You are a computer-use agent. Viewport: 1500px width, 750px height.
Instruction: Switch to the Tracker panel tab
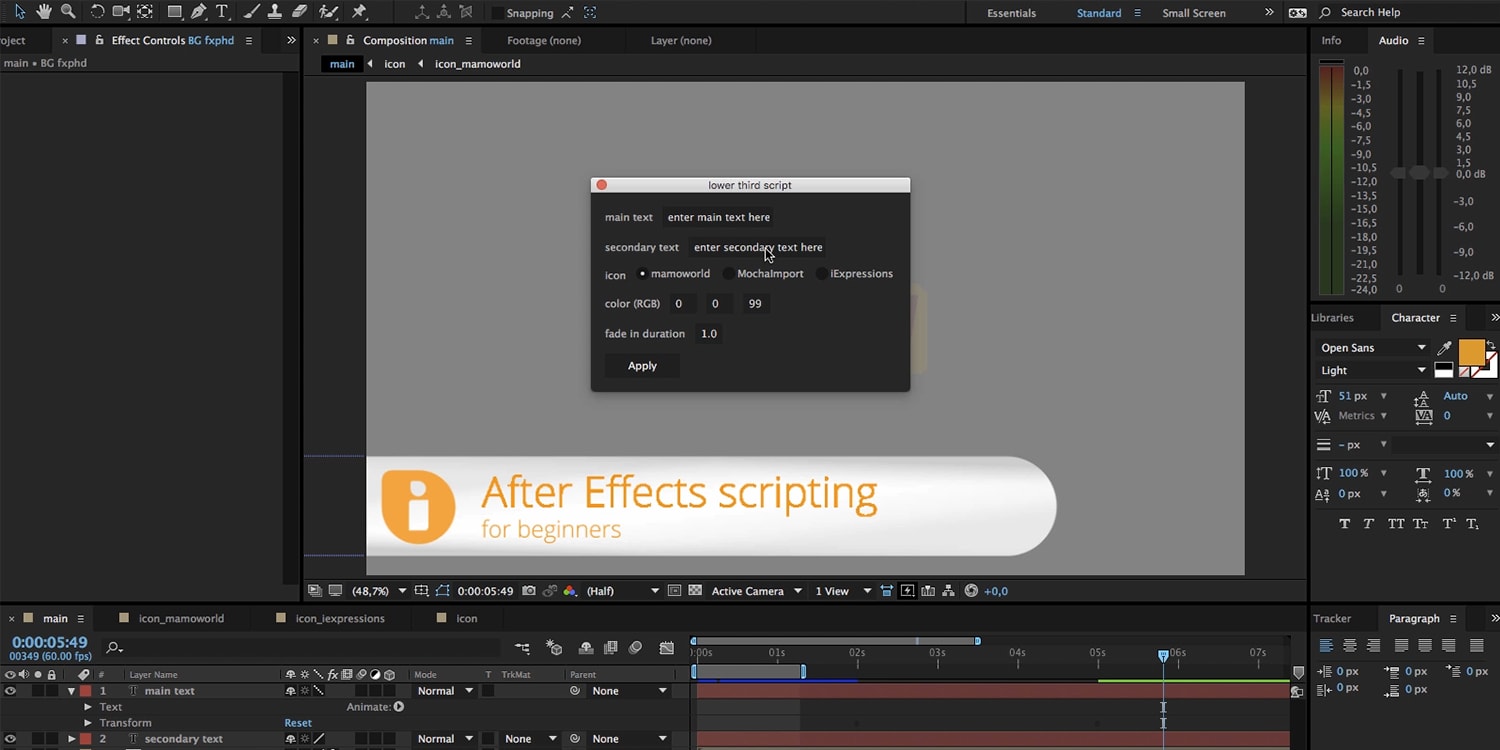(x=1332, y=619)
